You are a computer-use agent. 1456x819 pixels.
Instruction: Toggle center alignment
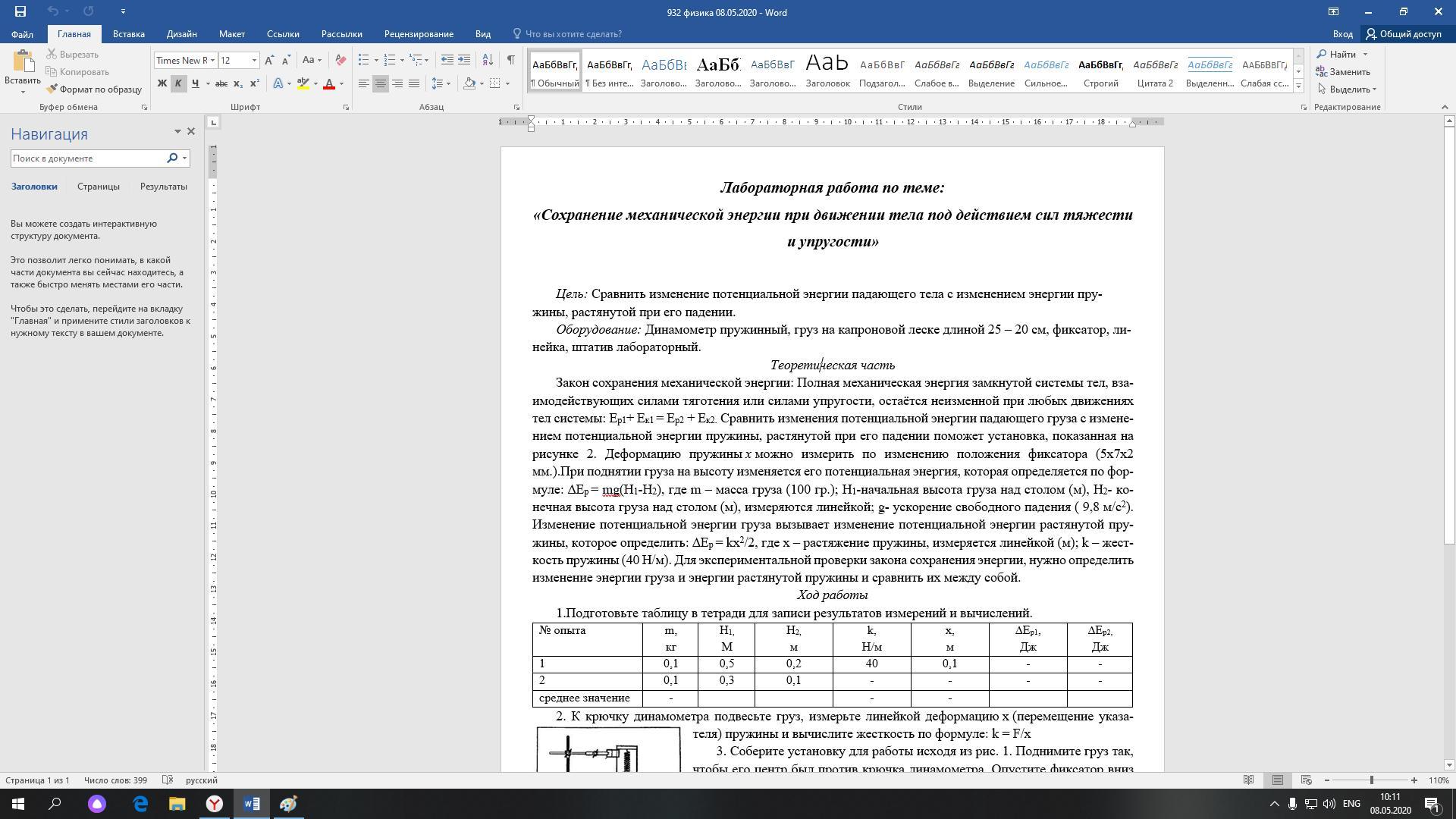[x=381, y=83]
